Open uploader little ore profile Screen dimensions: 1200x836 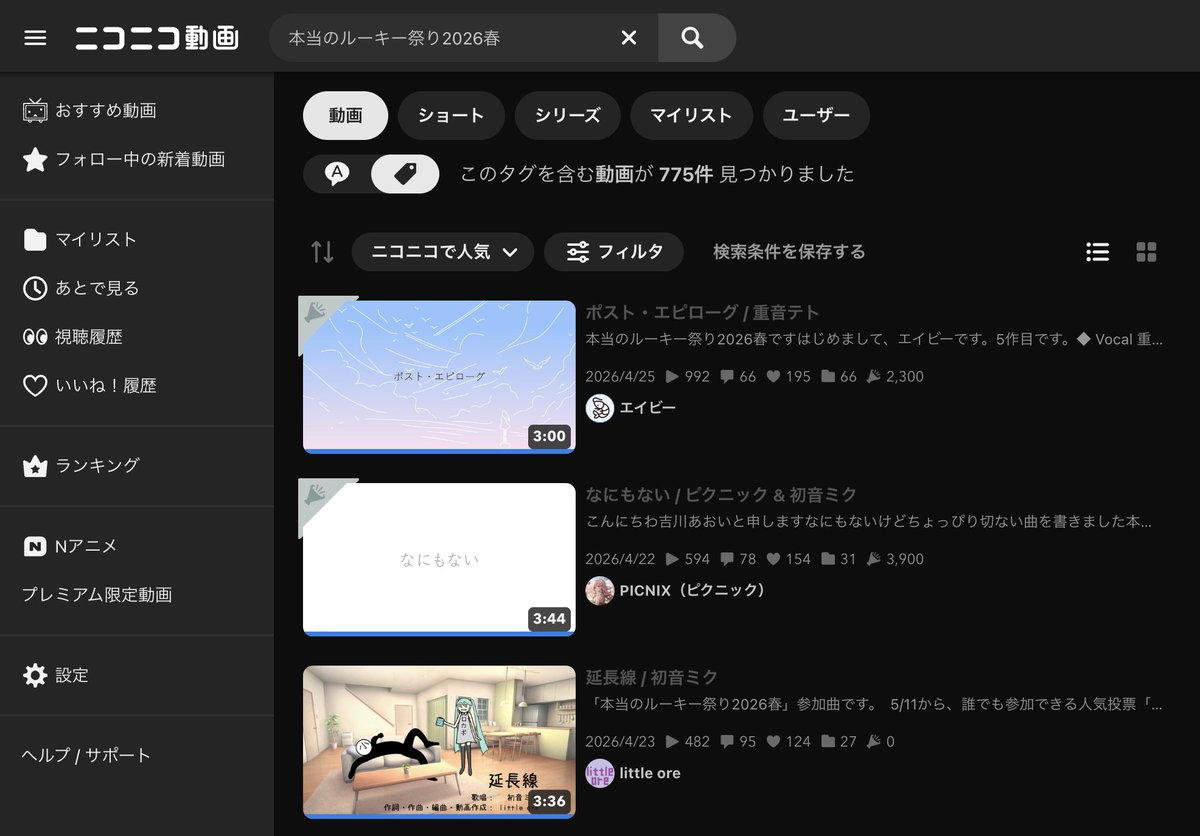click(x=650, y=773)
